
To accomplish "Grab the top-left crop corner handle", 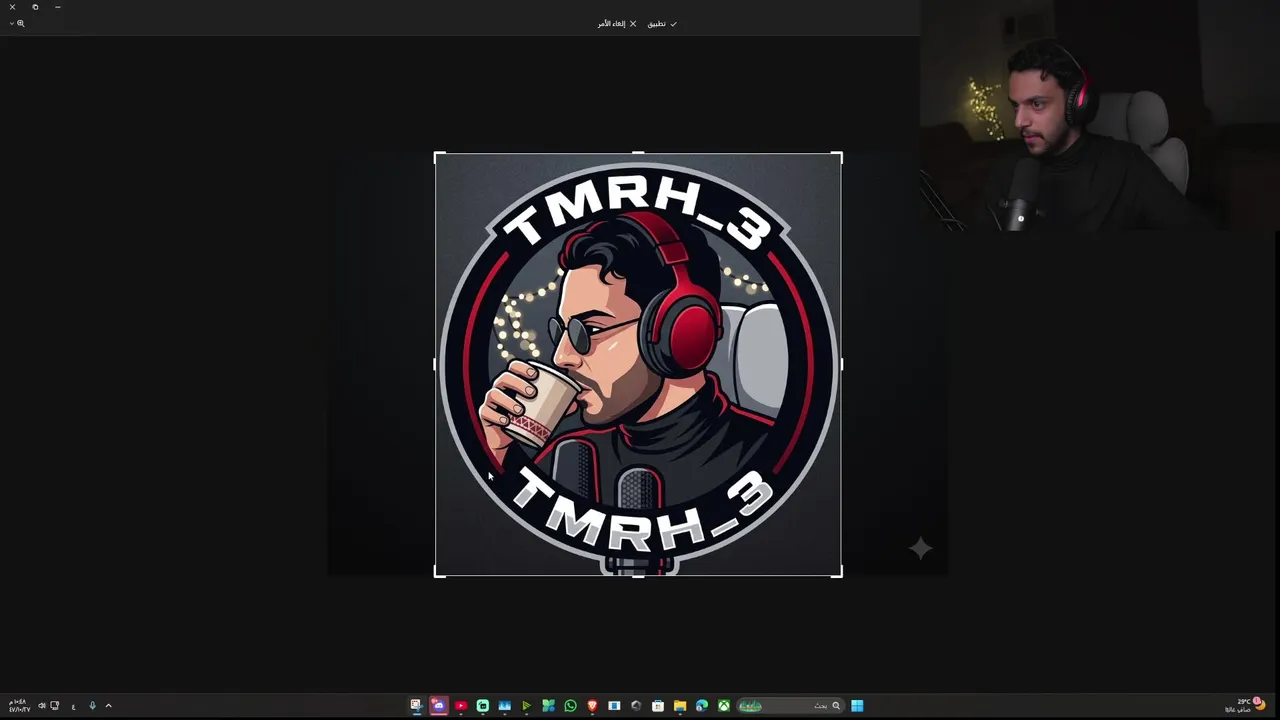I will coord(438,156).
